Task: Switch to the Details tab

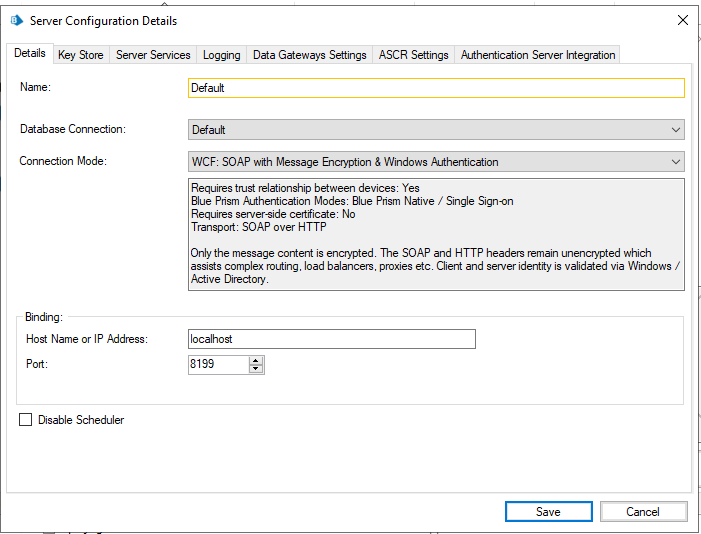Action: point(29,54)
